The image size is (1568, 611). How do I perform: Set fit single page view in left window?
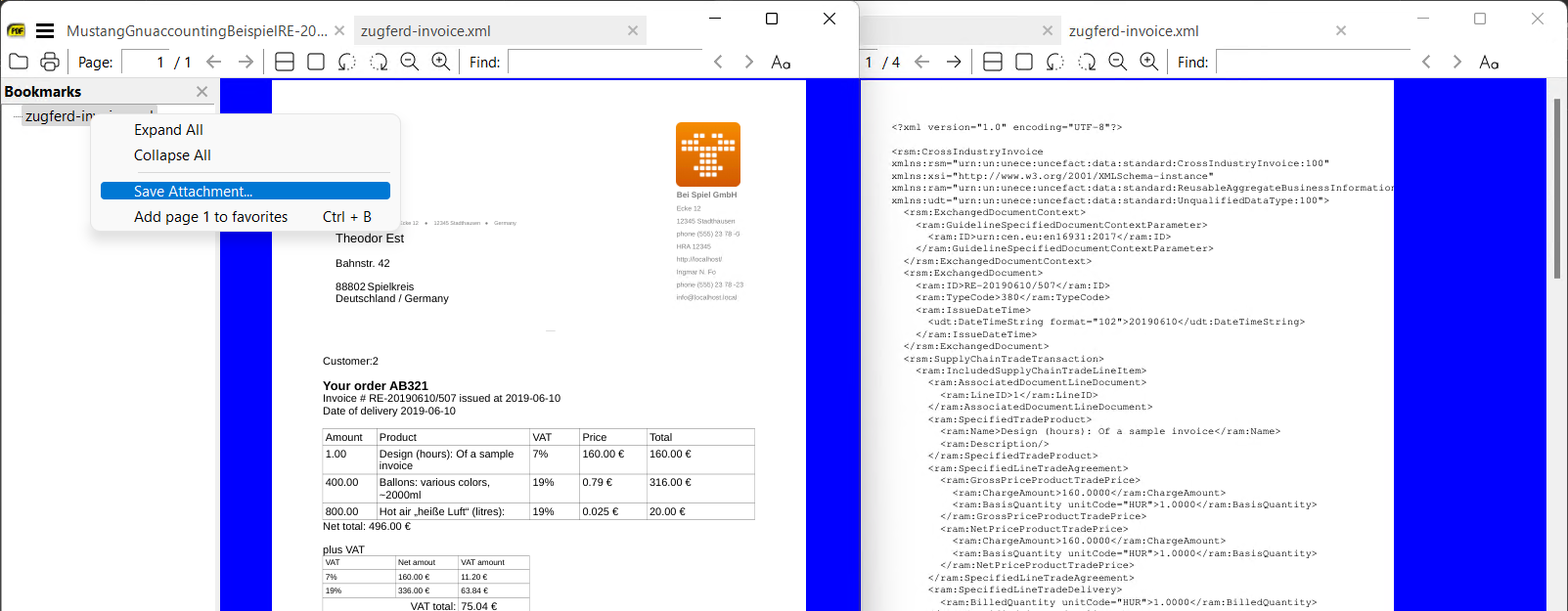[316, 62]
